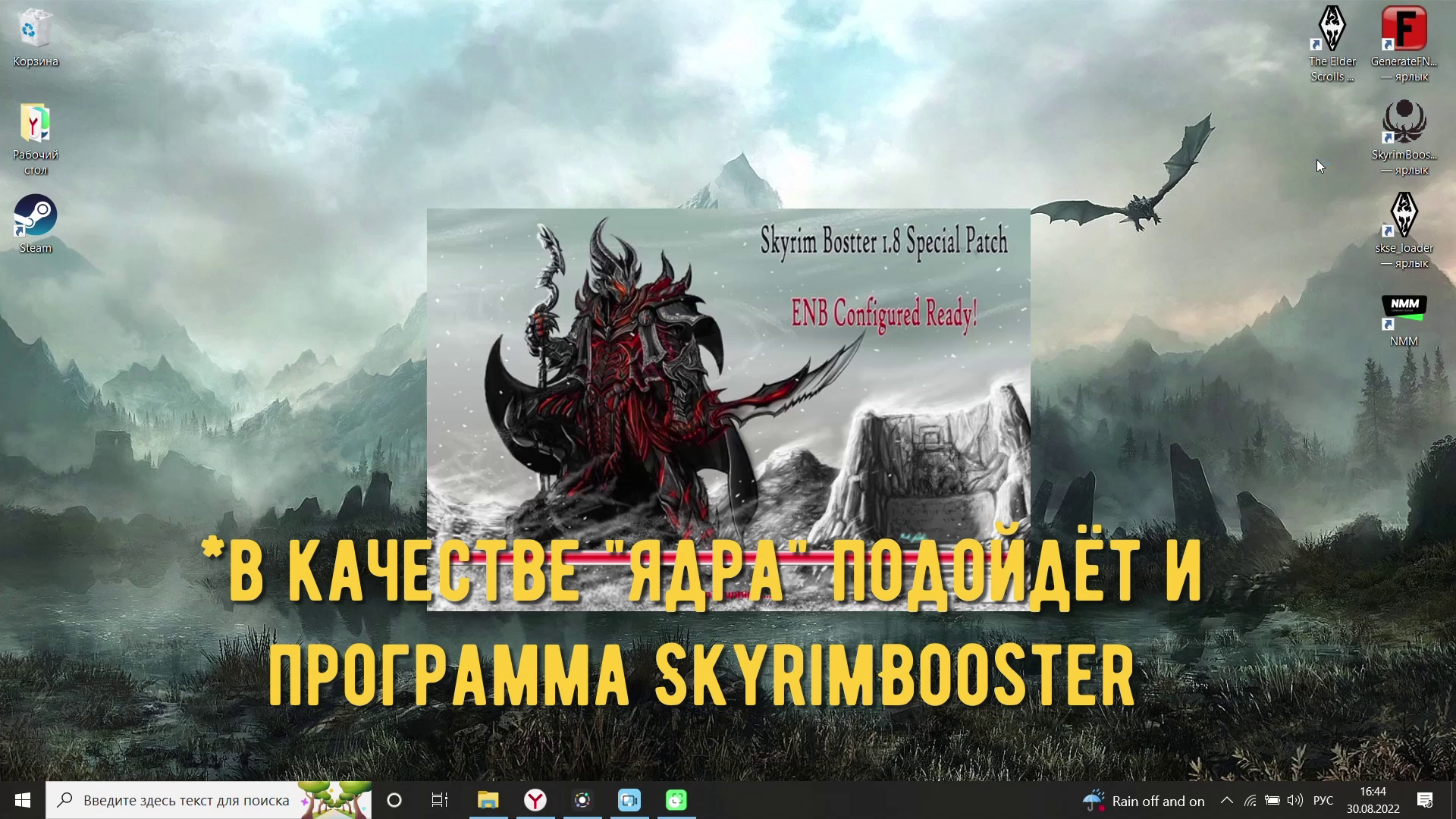The height and width of the screenshot is (819, 1456).
Task: Launch the SkyrimBooster shortcut
Action: pyautogui.click(x=1404, y=137)
